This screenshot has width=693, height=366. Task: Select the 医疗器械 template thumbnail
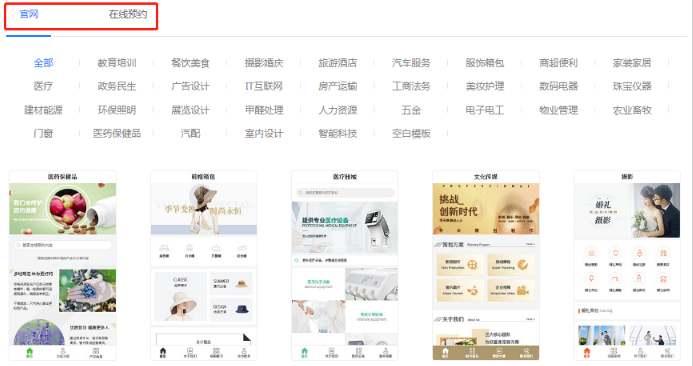tap(345, 265)
